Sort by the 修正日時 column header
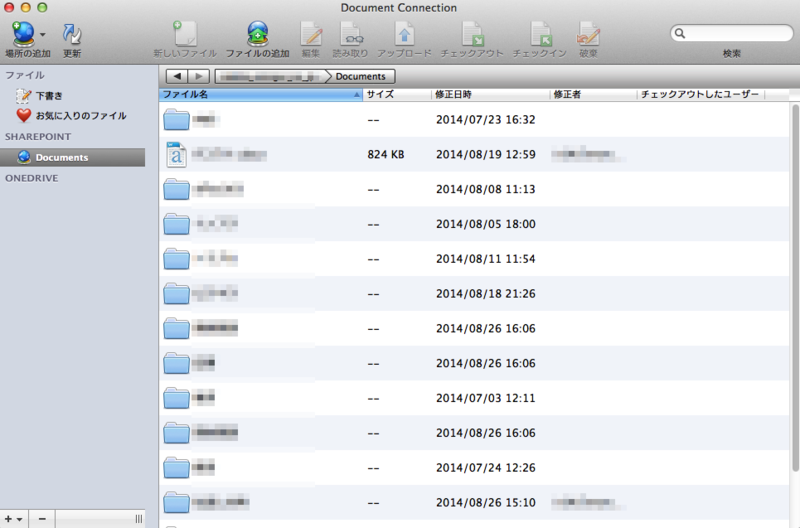800x528 pixels. coord(490,94)
